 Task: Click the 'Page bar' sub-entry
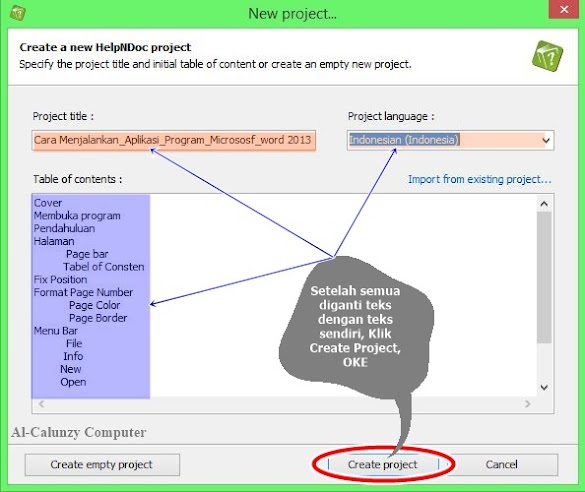pyautogui.click(x=87, y=254)
